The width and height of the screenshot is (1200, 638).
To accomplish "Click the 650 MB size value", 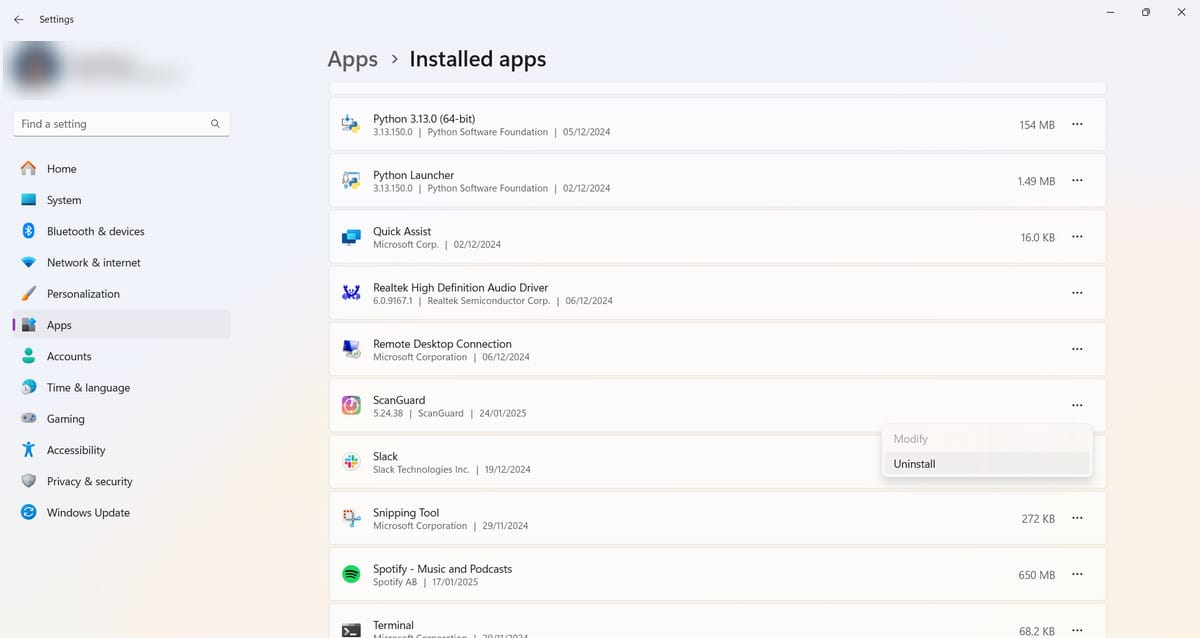I will pyautogui.click(x=1037, y=575).
